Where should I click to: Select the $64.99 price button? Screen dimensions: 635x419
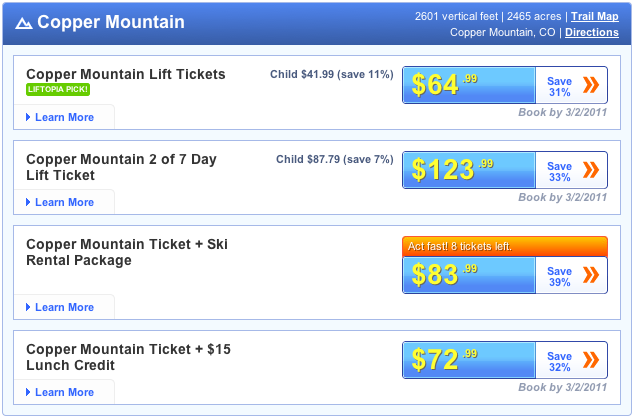click(x=469, y=85)
